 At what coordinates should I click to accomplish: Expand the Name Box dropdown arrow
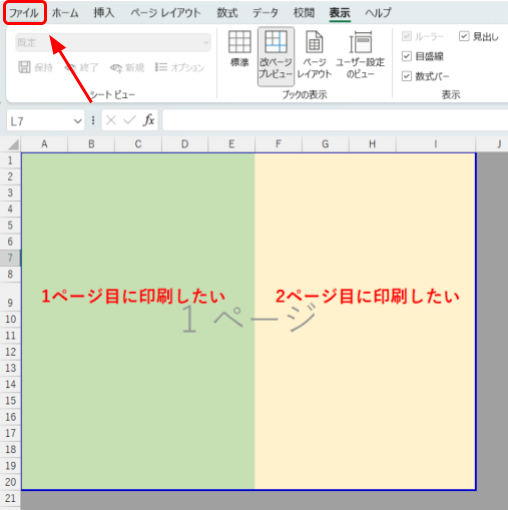coord(78,121)
